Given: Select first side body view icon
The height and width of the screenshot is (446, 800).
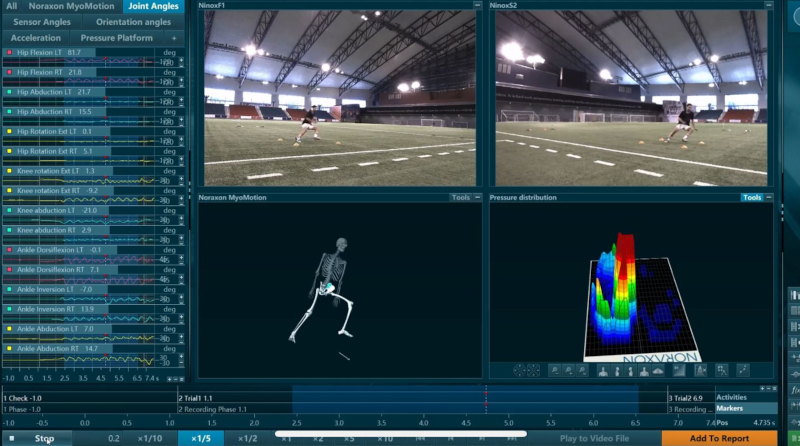Looking at the screenshot, I should (x=617, y=370).
